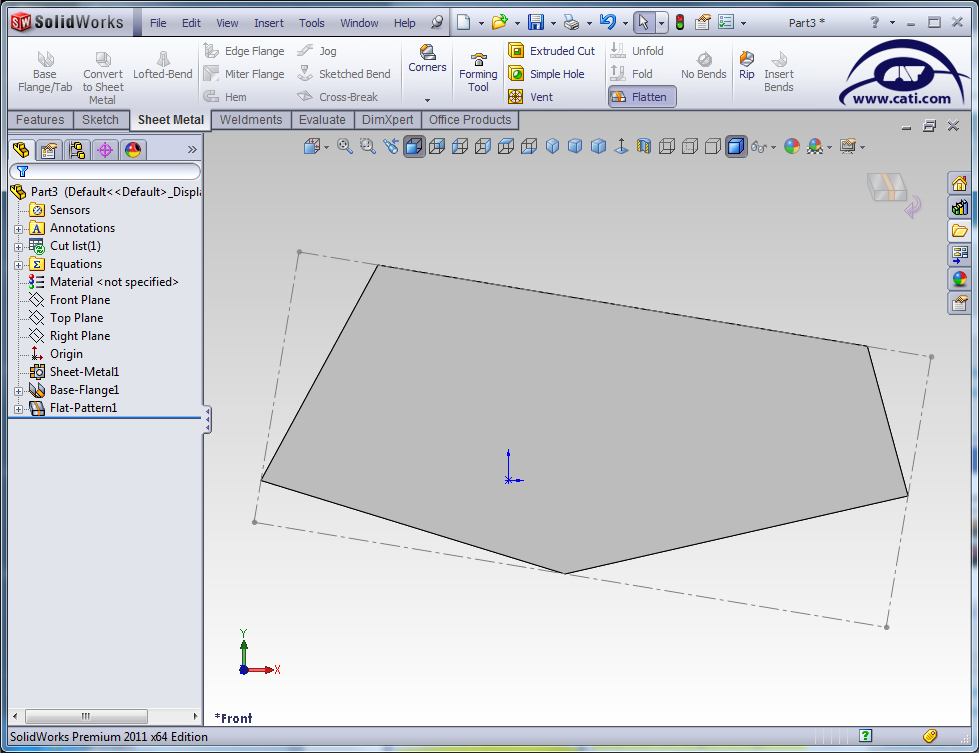Viewport: 979px width, 753px height.
Task: Click the Rebuild traffic light icon
Action: pos(680,22)
